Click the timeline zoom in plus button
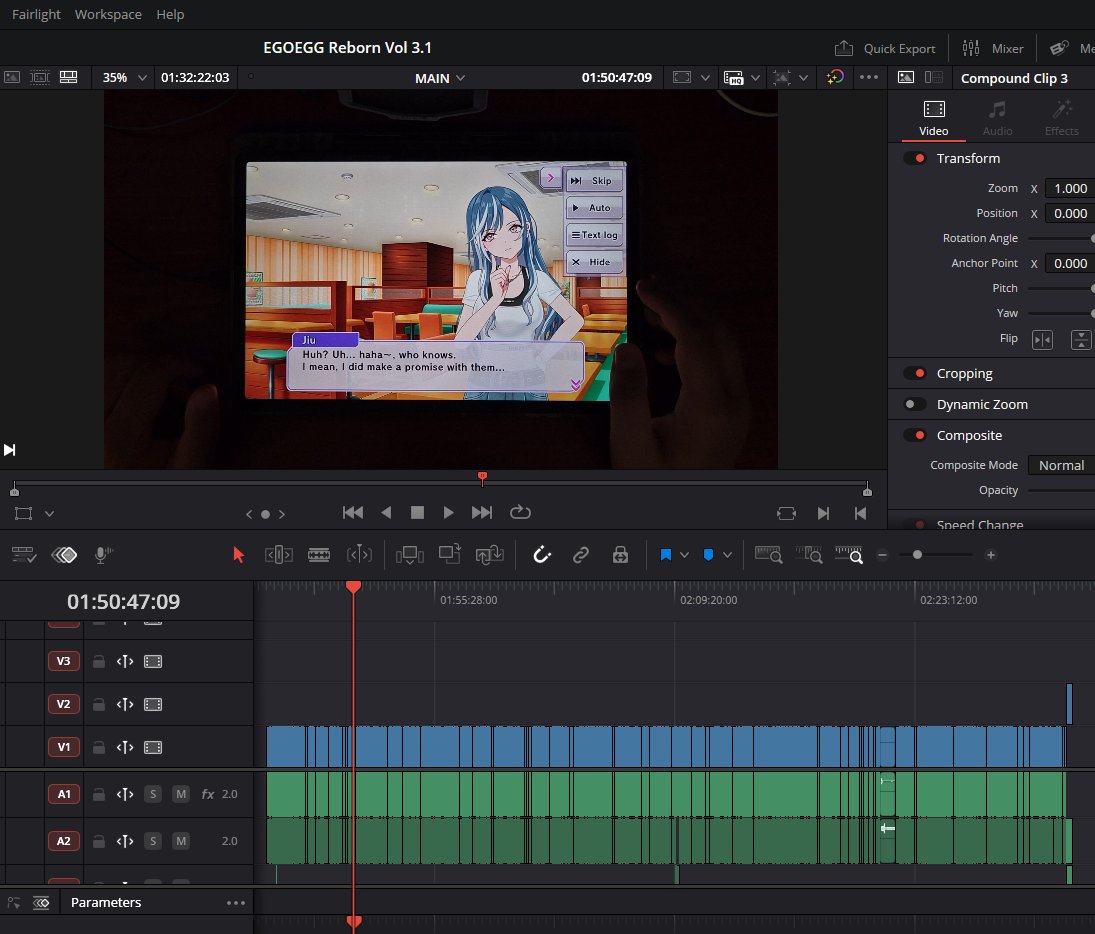1095x934 pixels. coord(990,555)
